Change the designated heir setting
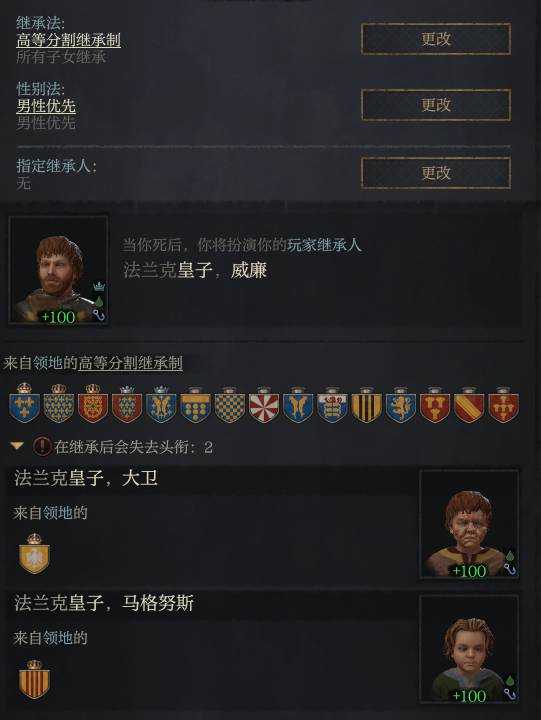 pyautogui.click(x=436, y=173)
